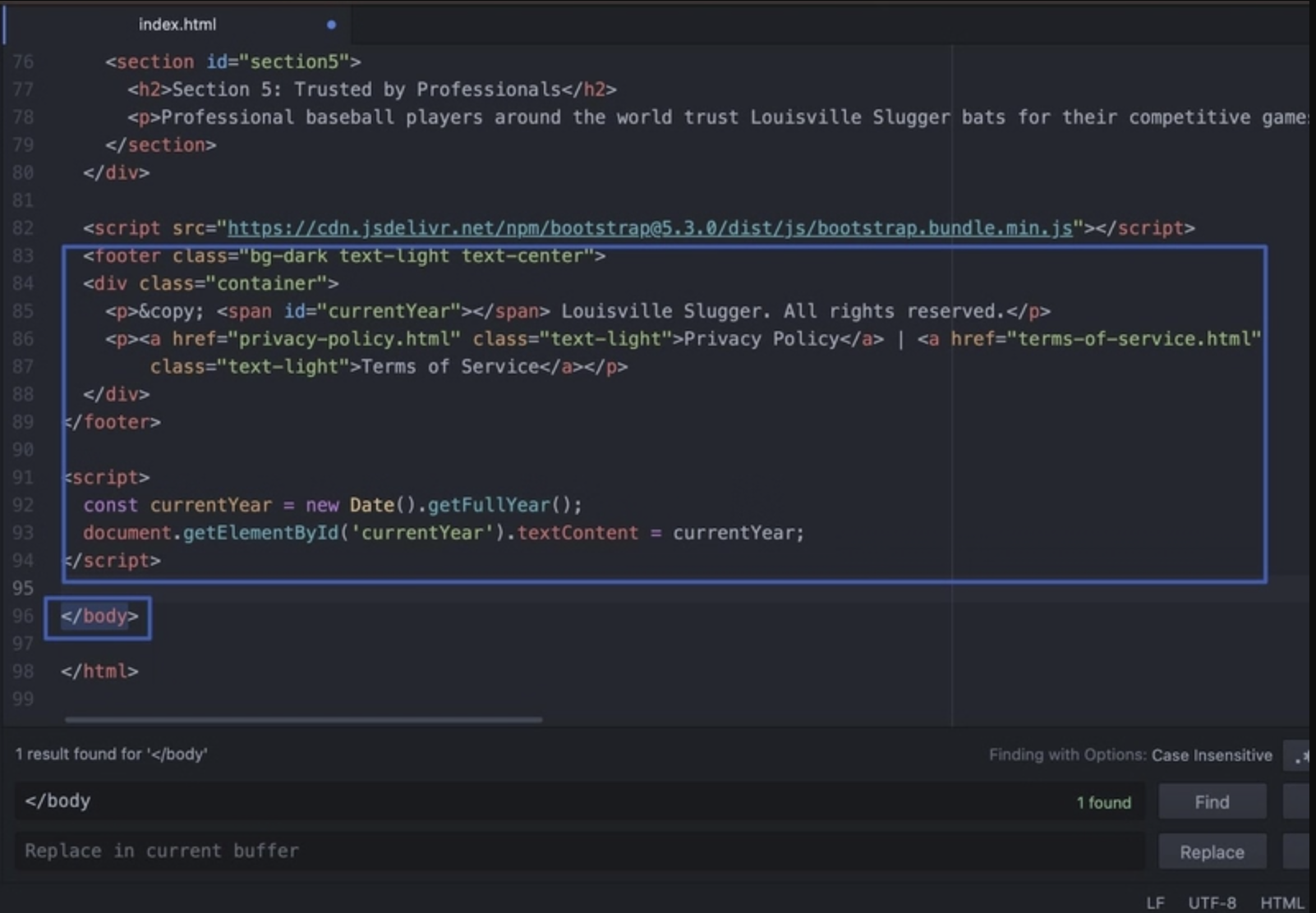Open the UTF-8 encoding selector
Screen dimensions: 1316x913
click(x=1212, y=902)
